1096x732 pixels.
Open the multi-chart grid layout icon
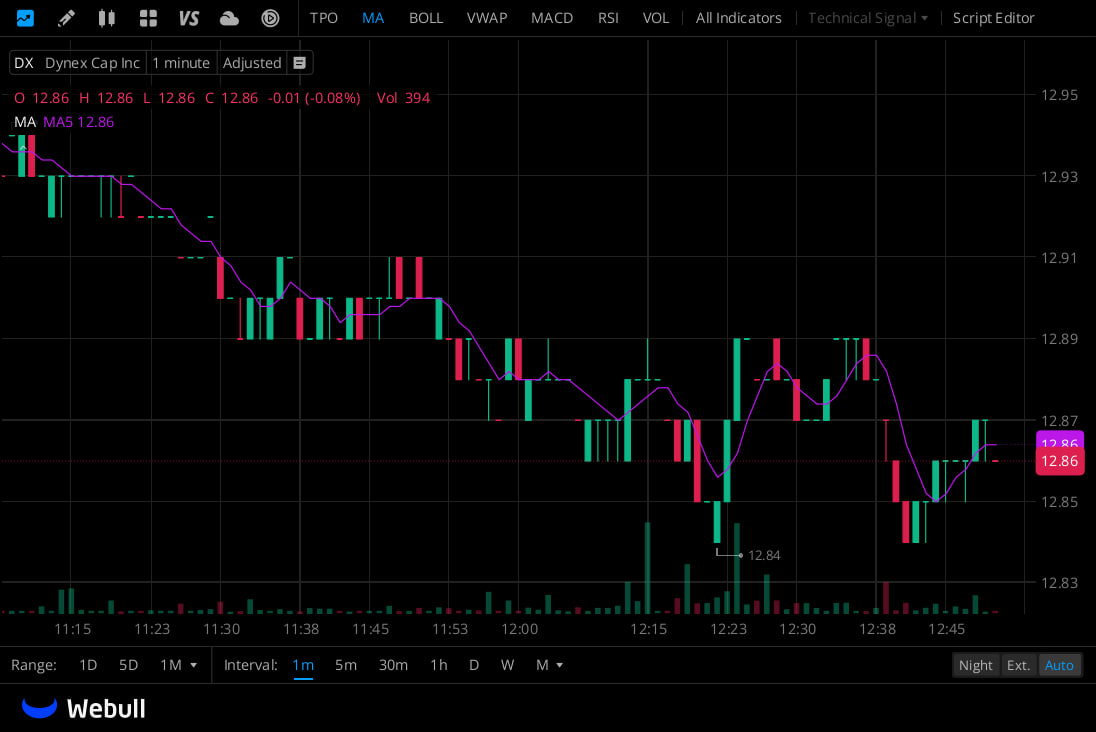147,17
